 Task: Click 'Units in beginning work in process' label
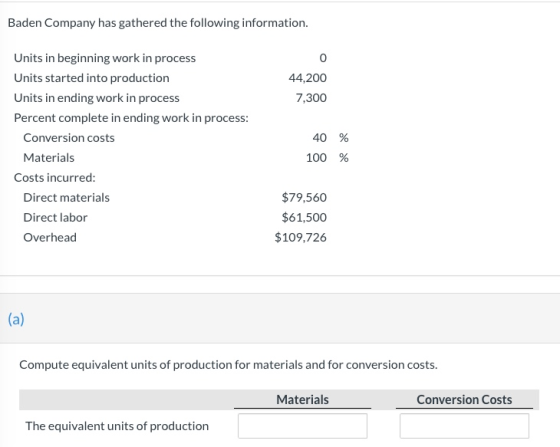click(x=105, y=58)
